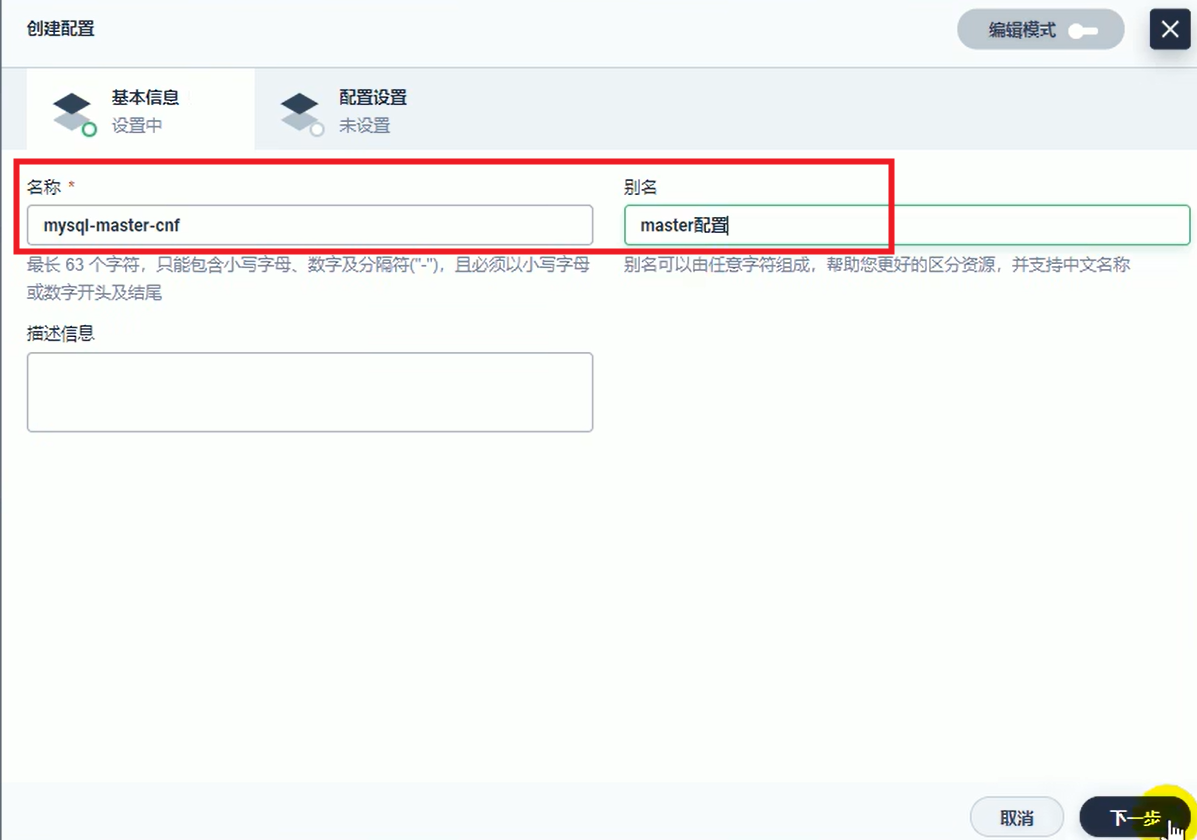Click the 取消 button
Image resolution: width=1197 pixels, height=840 pixels.
1017,818
